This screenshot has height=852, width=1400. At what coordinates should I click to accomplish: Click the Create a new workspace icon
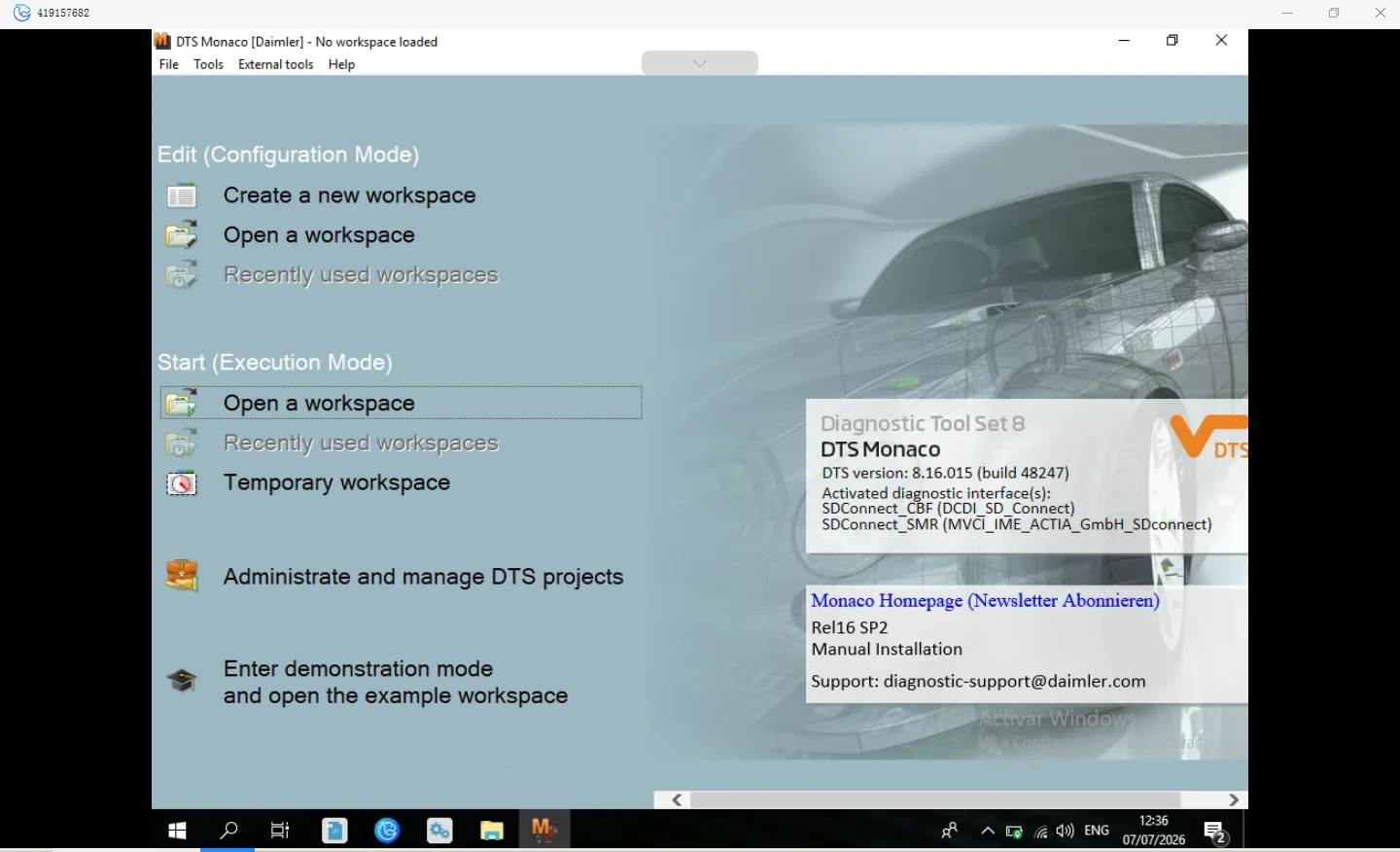(182, 195)
